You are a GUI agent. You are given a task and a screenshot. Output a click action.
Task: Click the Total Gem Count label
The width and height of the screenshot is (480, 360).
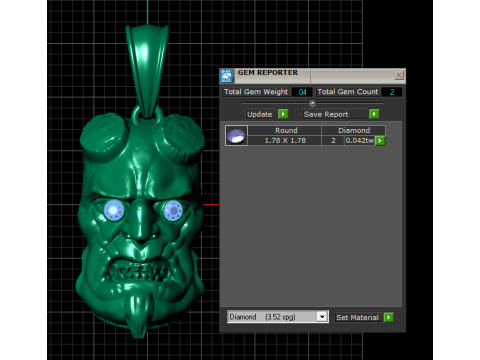click(x=348, y=92)
